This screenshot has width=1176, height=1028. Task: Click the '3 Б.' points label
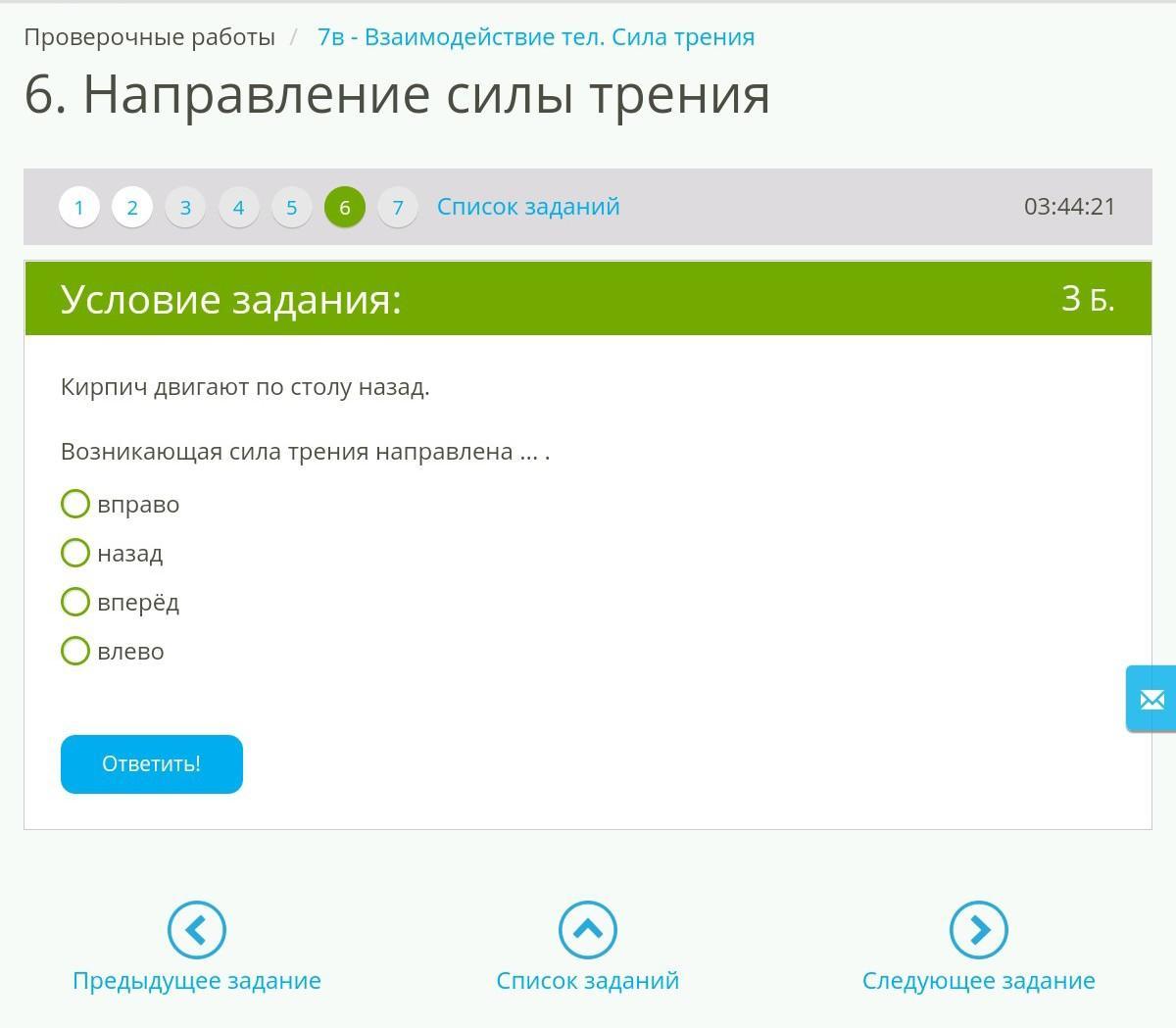coord(1088,298)
